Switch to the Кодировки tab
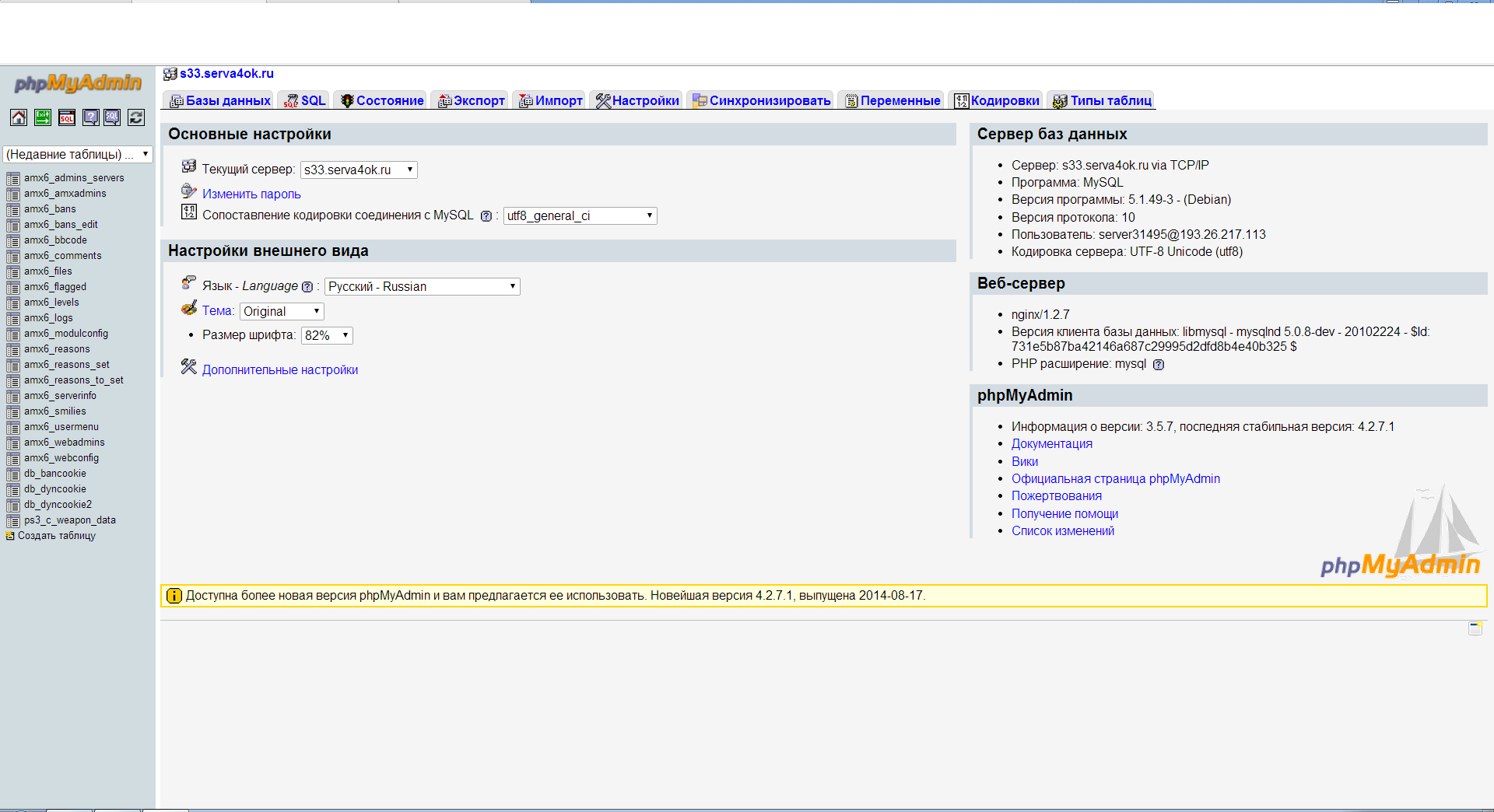Viewport: 1494px width, 812px height. click(x=997, y=100)
